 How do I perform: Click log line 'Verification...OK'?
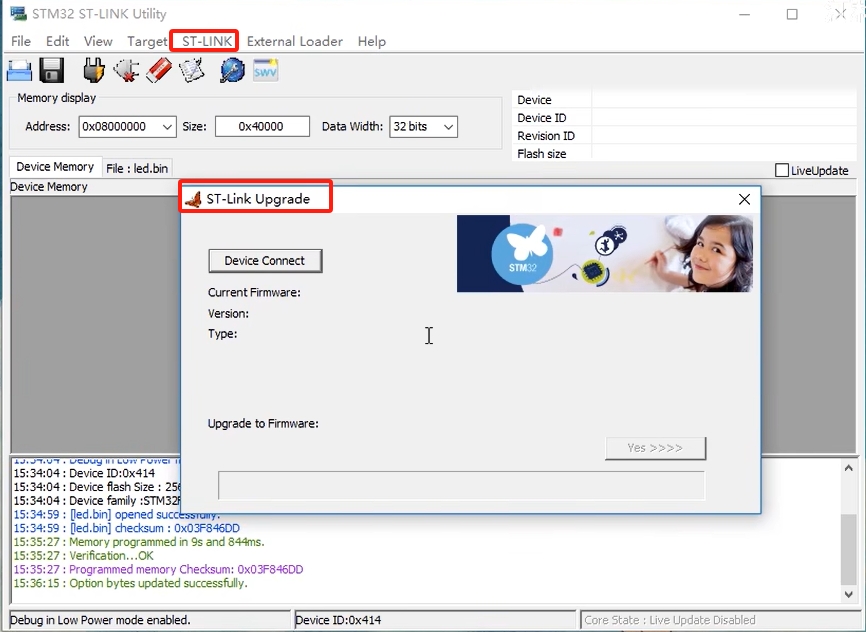84,556
